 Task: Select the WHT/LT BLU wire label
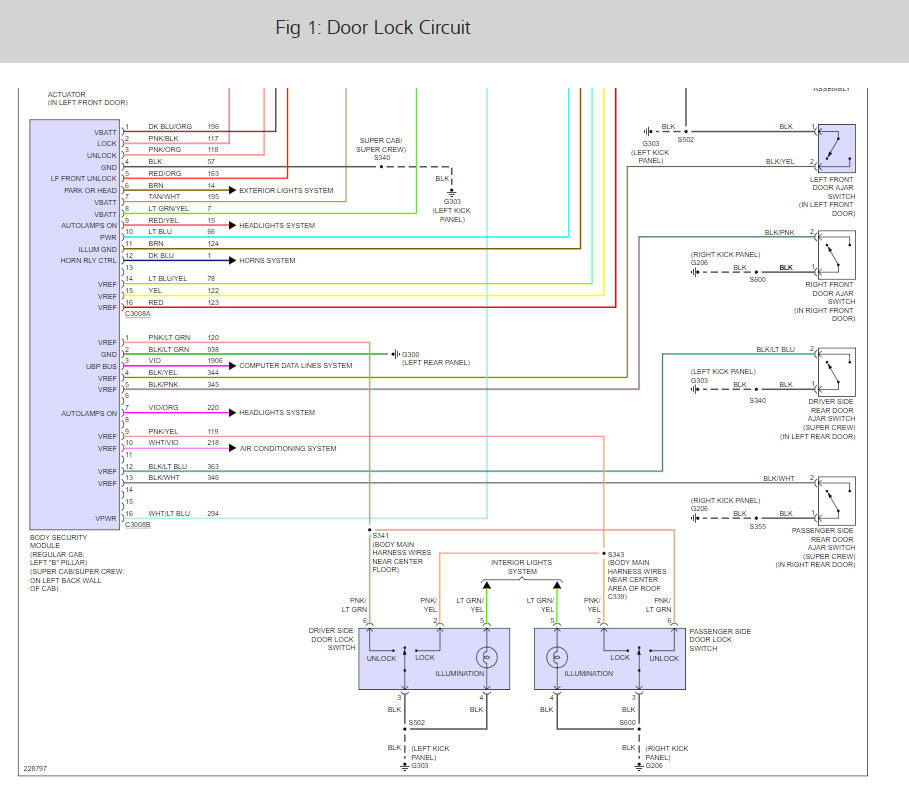click(x=169, y=513)
